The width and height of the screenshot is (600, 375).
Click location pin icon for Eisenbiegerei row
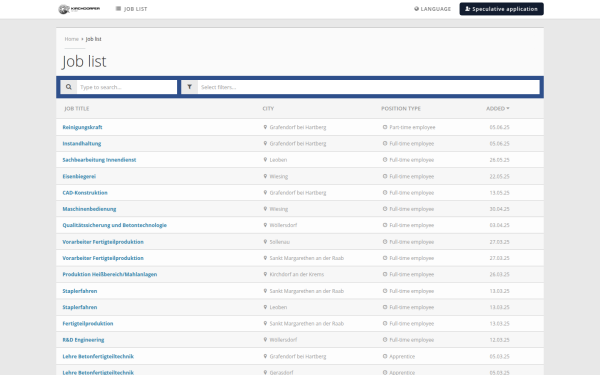point(265,176)
